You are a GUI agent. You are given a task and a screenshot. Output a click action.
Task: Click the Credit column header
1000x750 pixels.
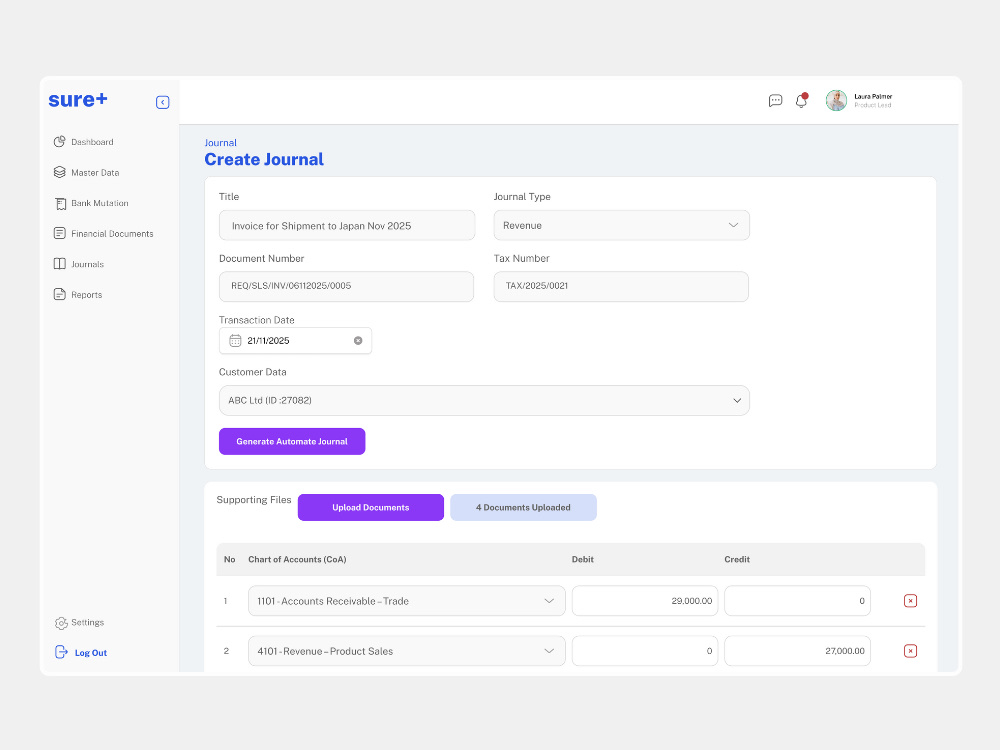737,559
